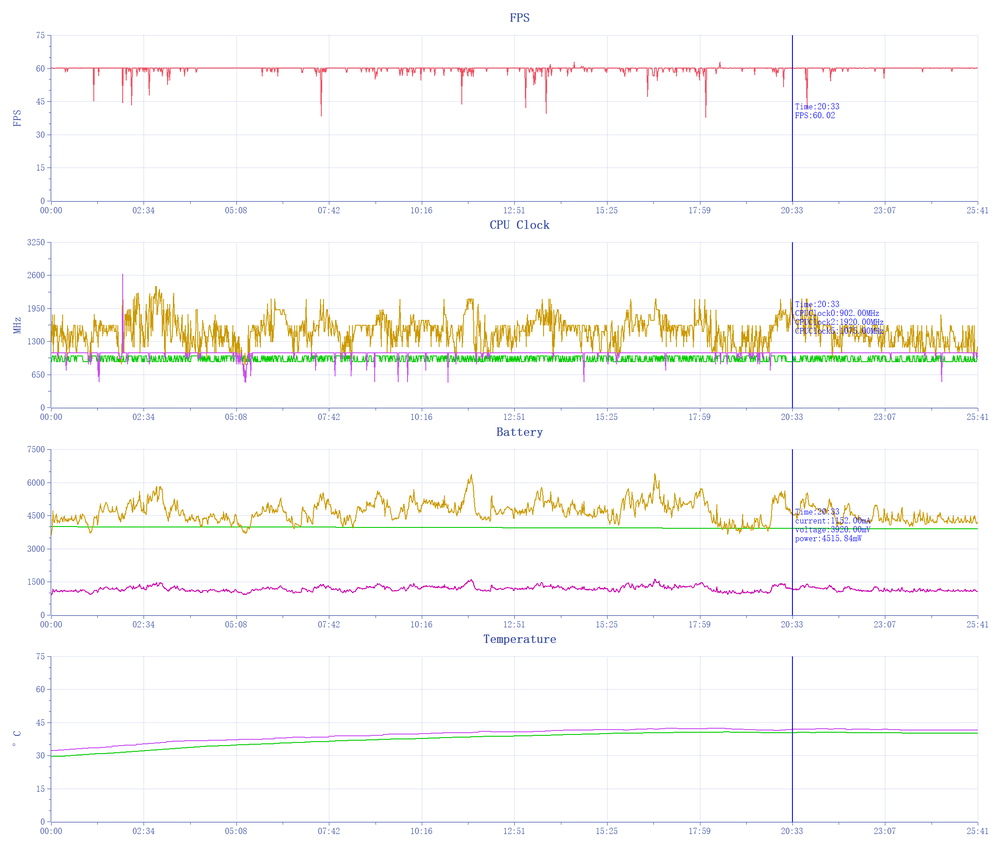This screenshot has height=846, width=1000.
Task: Click the 07:42 time label under the CPU Clock chart
Action: pyautogui.click(x=328, y=418)
